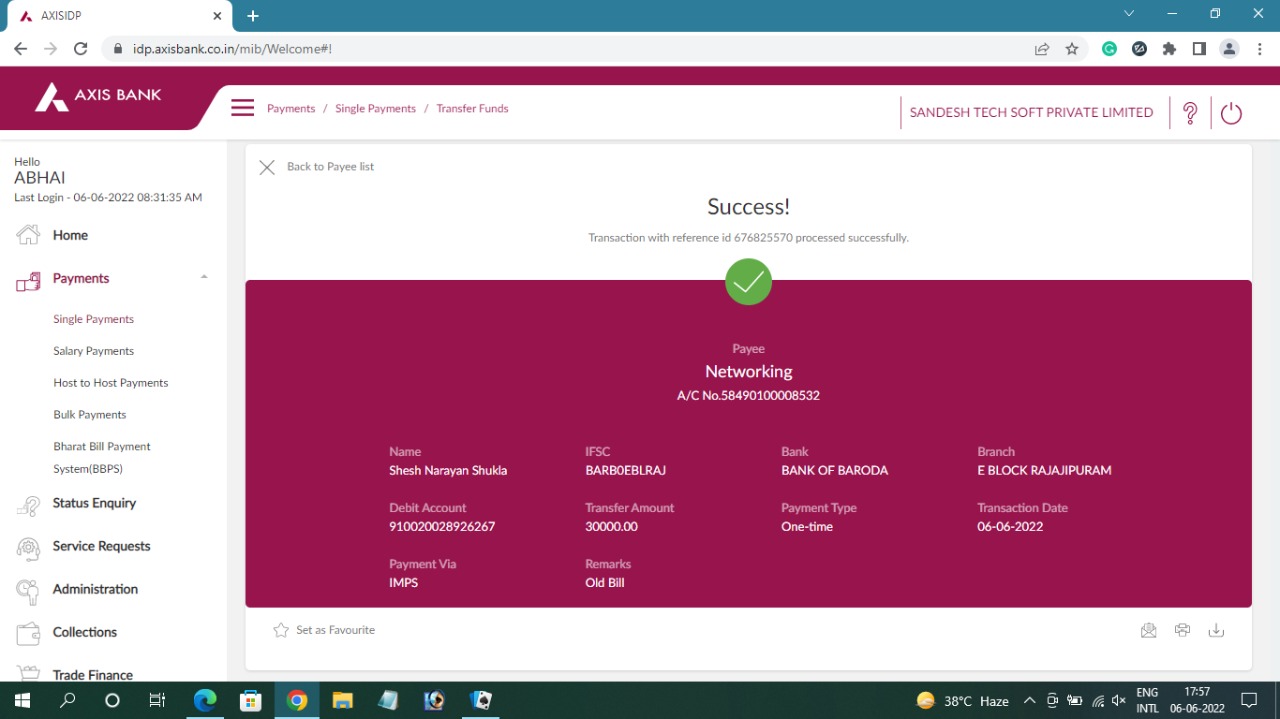Open Microsoft Edge from taskbar
Image resolution: width=1280 pixels, height=719 pixels.
pyautogui.click(x=205, y=700)
